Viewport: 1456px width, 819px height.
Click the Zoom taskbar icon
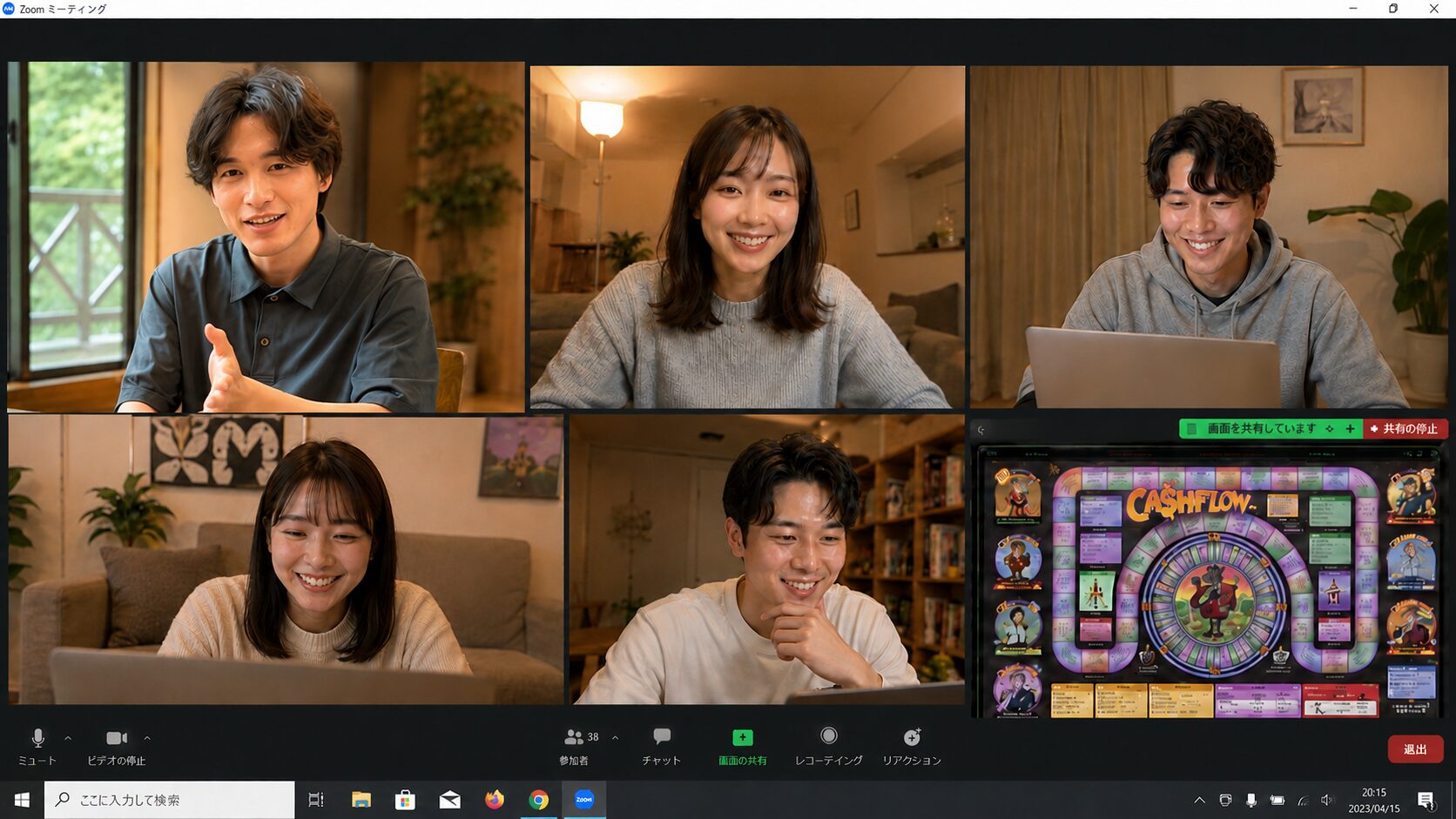point(583,800)
